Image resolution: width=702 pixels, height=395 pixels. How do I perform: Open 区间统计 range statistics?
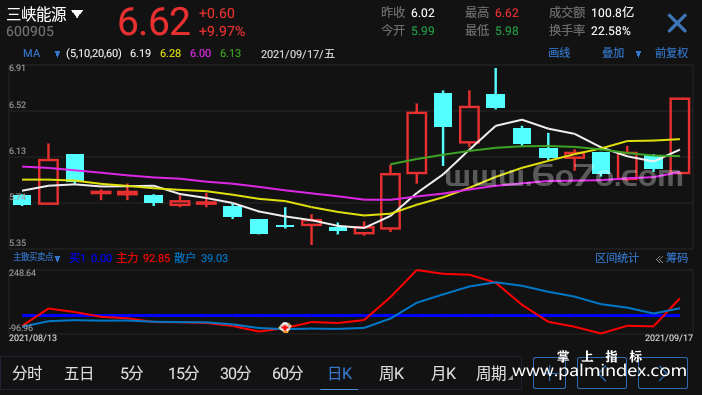[616, 258]
